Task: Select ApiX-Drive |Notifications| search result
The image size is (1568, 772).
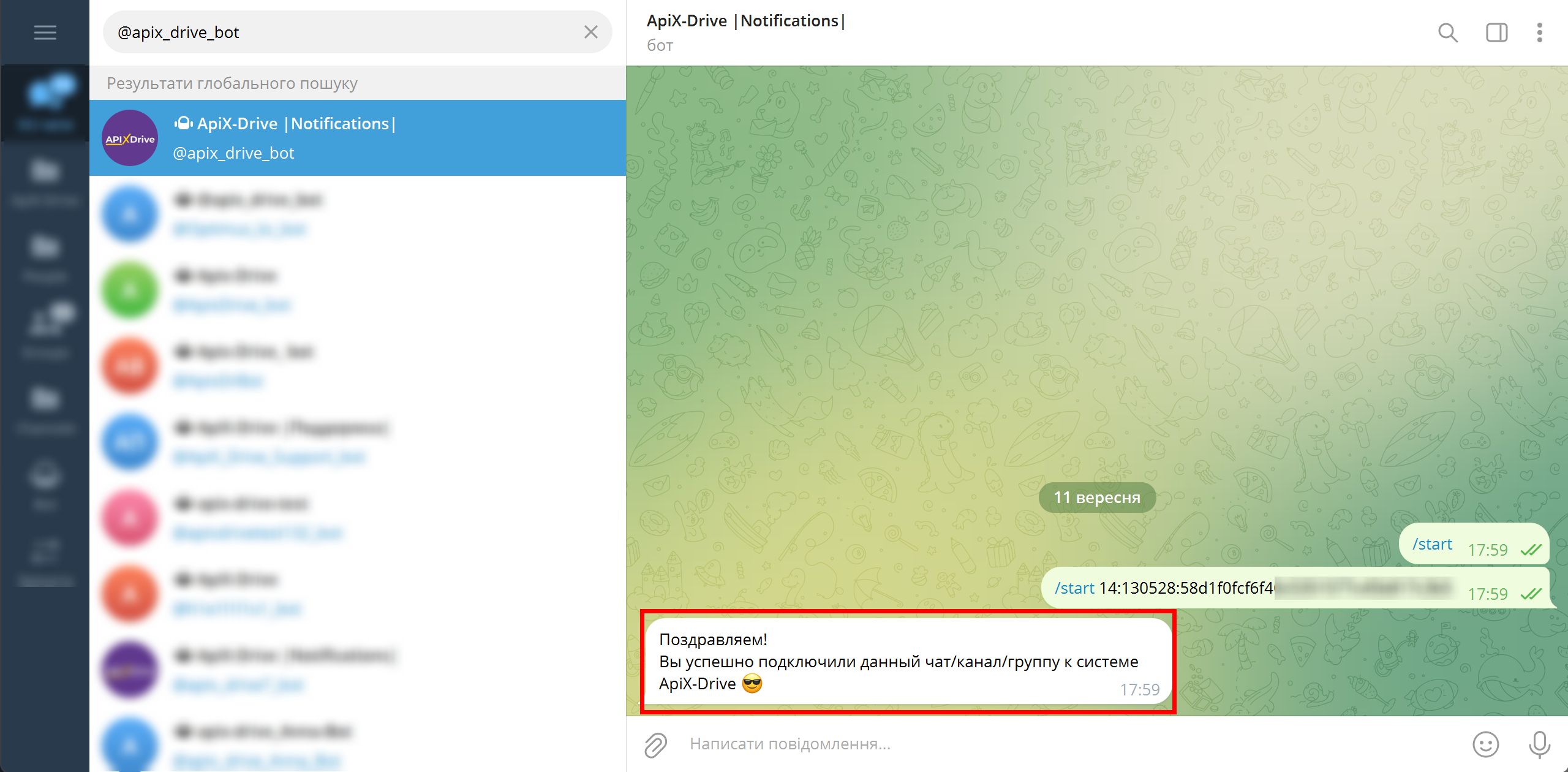Action: [358, 138]
